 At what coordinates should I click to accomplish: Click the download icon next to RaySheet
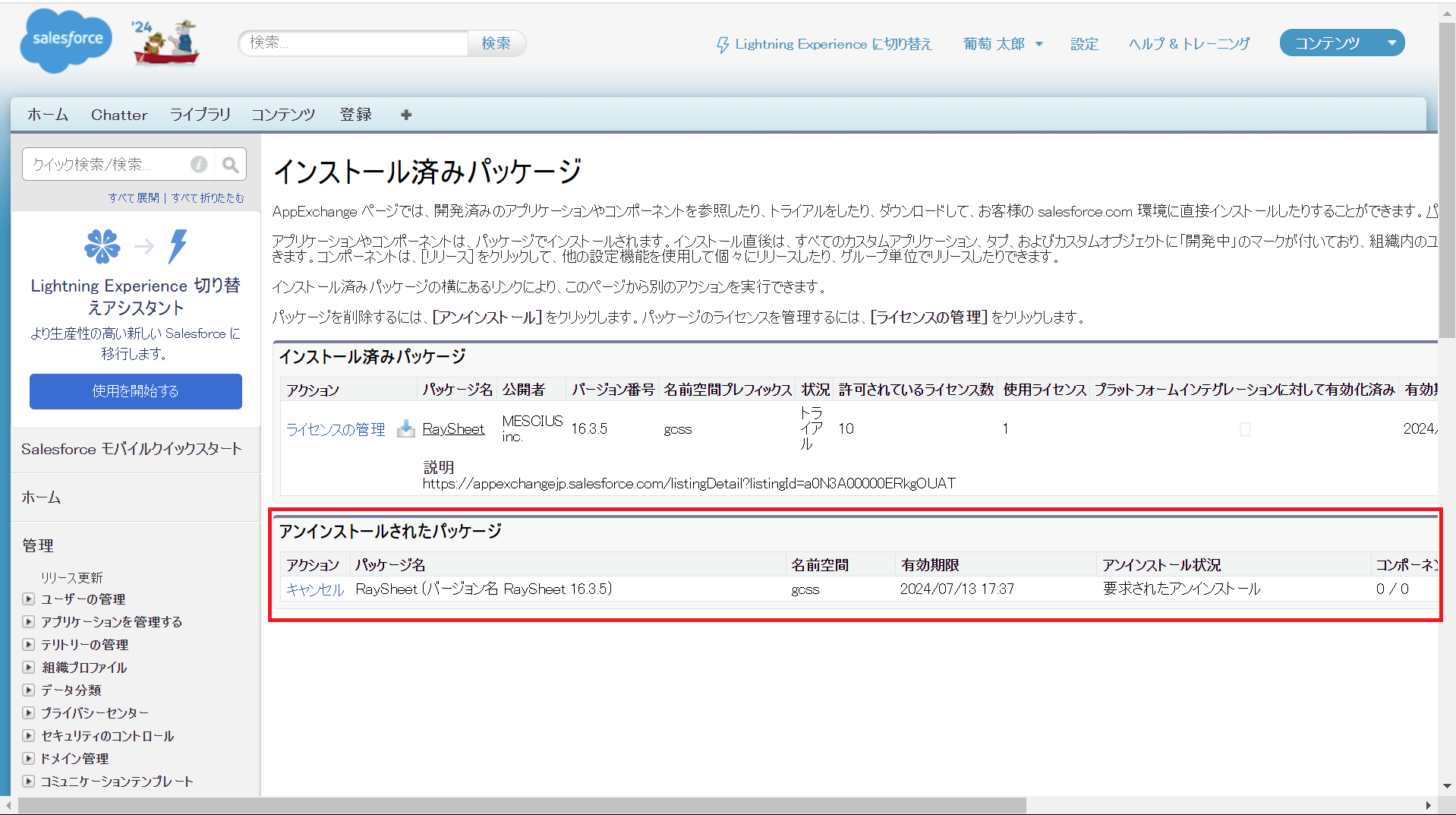pyautogui.click(x=406, y=428)
